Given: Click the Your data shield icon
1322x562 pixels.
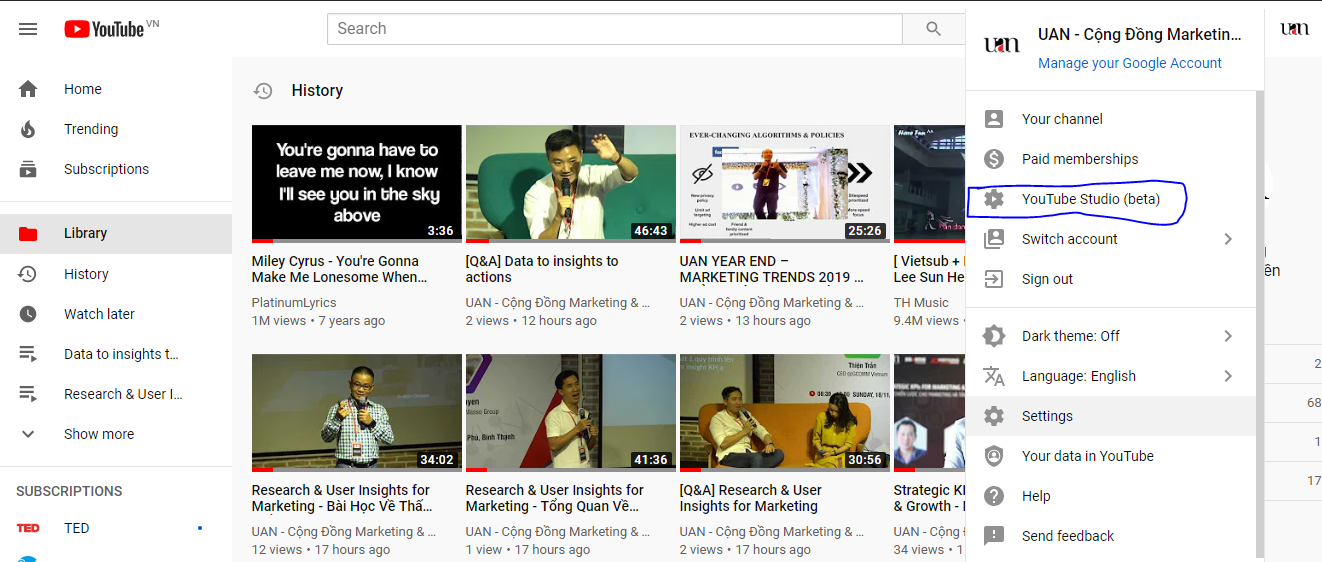Looking at the screenshot, I should point(994,456).
